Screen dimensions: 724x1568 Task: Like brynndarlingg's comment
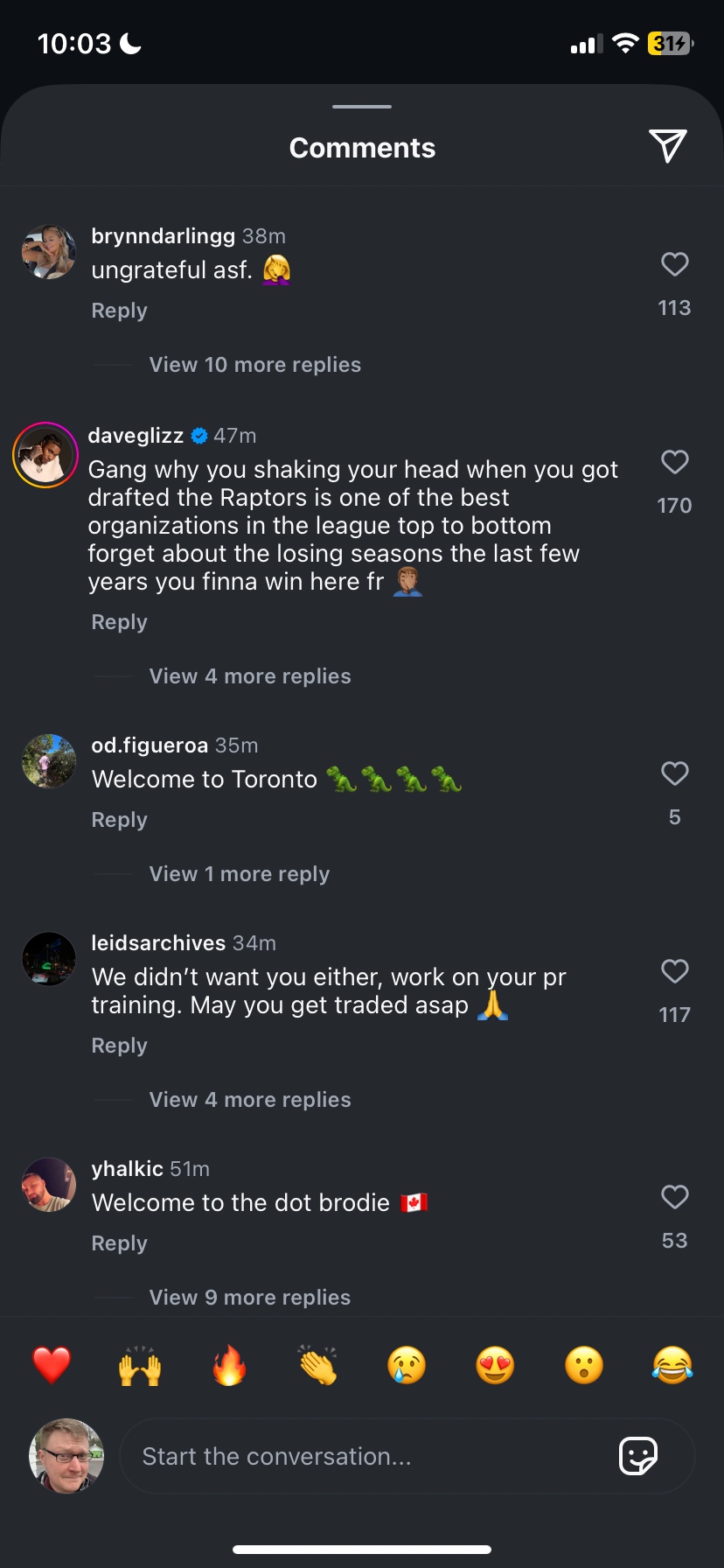(x=674, y=264)
